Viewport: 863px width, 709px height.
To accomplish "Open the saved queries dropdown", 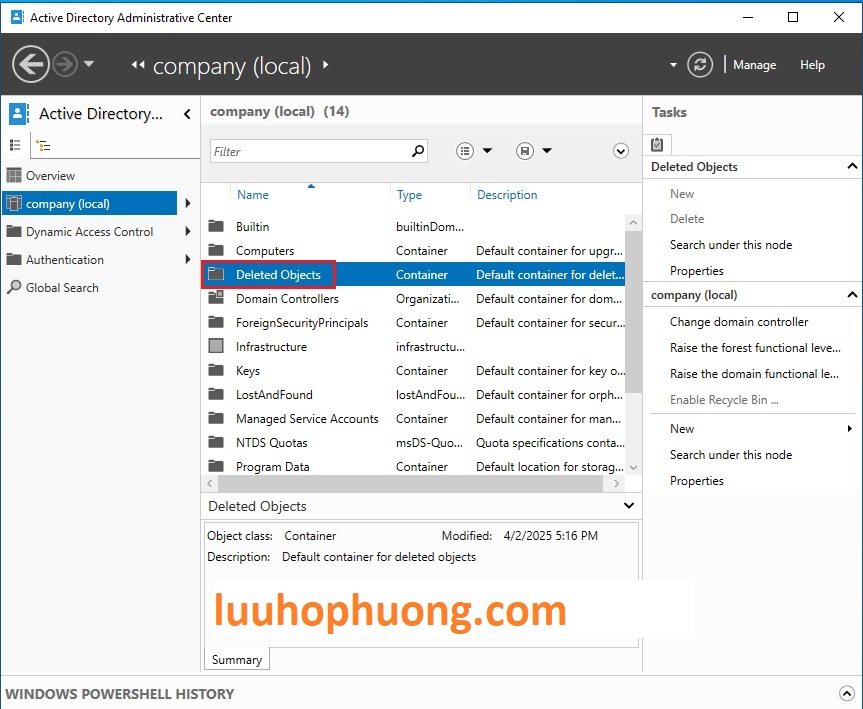I will pyautogui.click(x=534, y=151).
